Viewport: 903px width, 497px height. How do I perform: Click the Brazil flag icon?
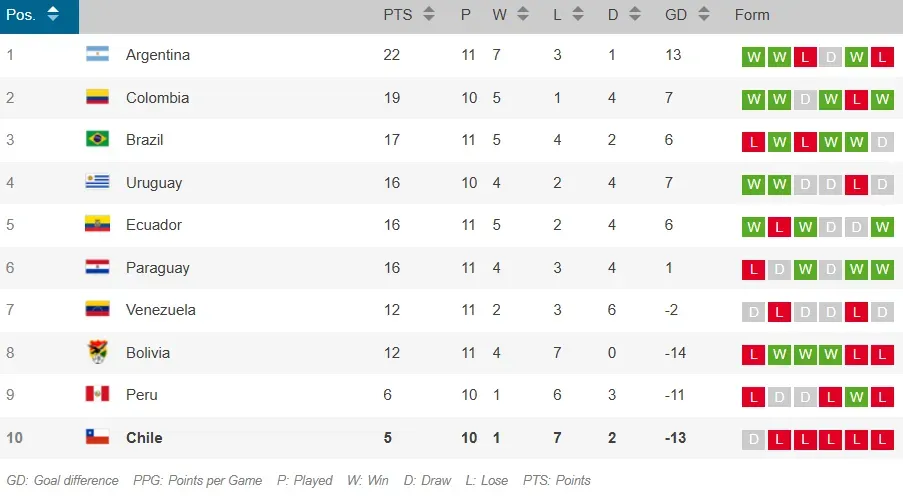pyautogui.click(x=97, y=140)
